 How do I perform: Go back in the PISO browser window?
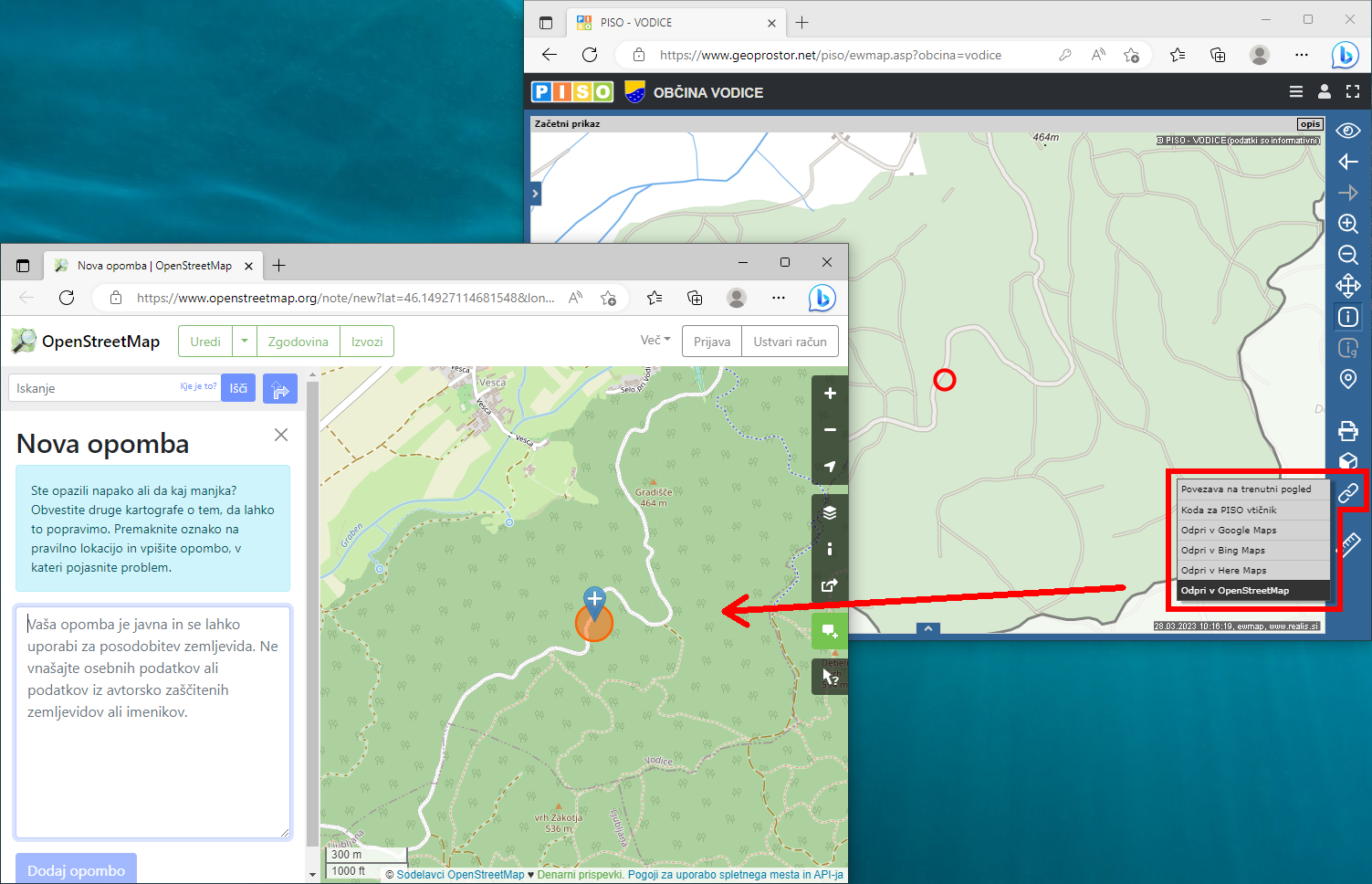(x=550, y=55)
